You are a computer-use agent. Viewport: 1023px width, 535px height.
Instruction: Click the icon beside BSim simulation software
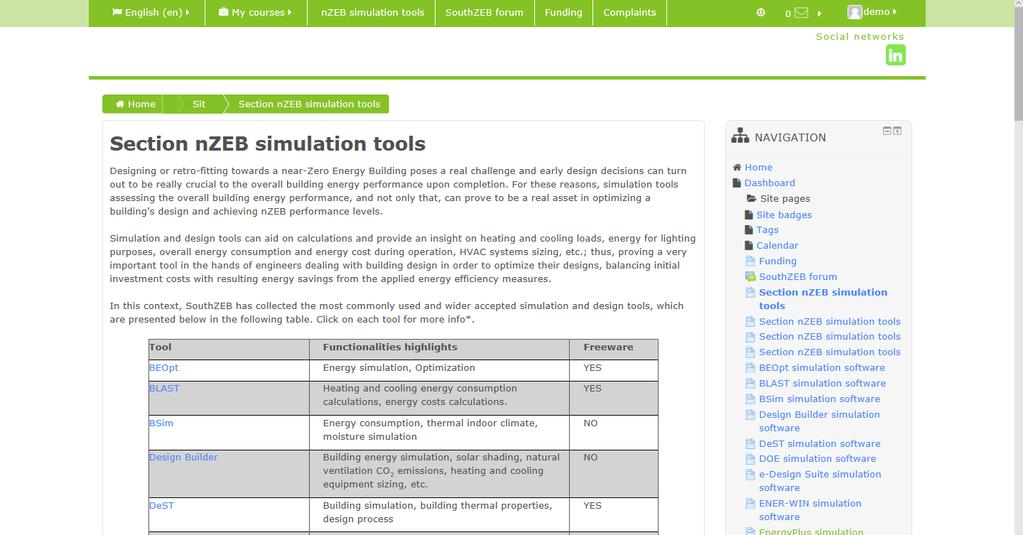750,399
